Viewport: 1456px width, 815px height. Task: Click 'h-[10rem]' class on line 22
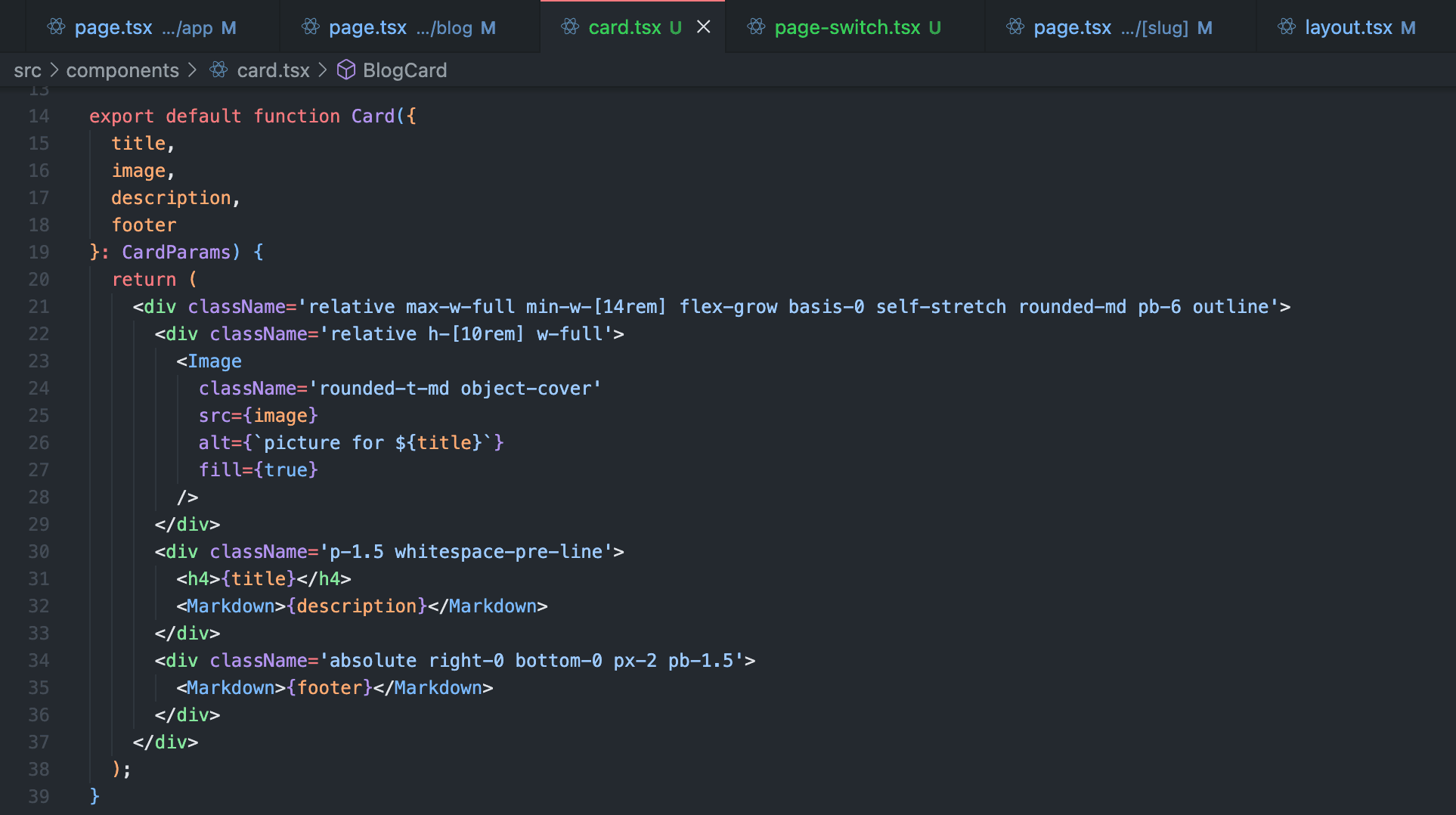tap(476, 334)
